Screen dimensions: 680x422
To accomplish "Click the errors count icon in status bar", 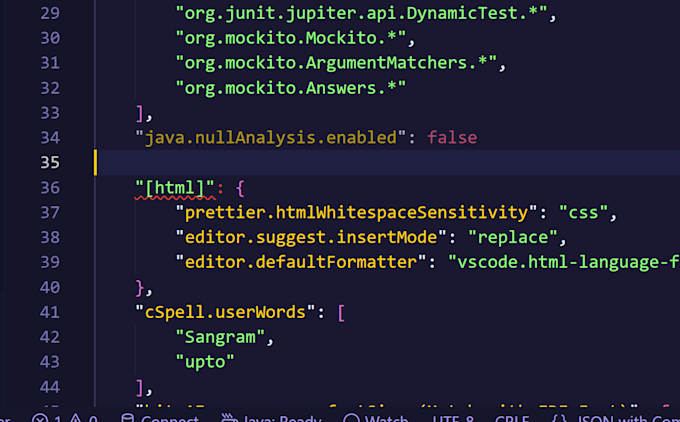I will [40, 419].
